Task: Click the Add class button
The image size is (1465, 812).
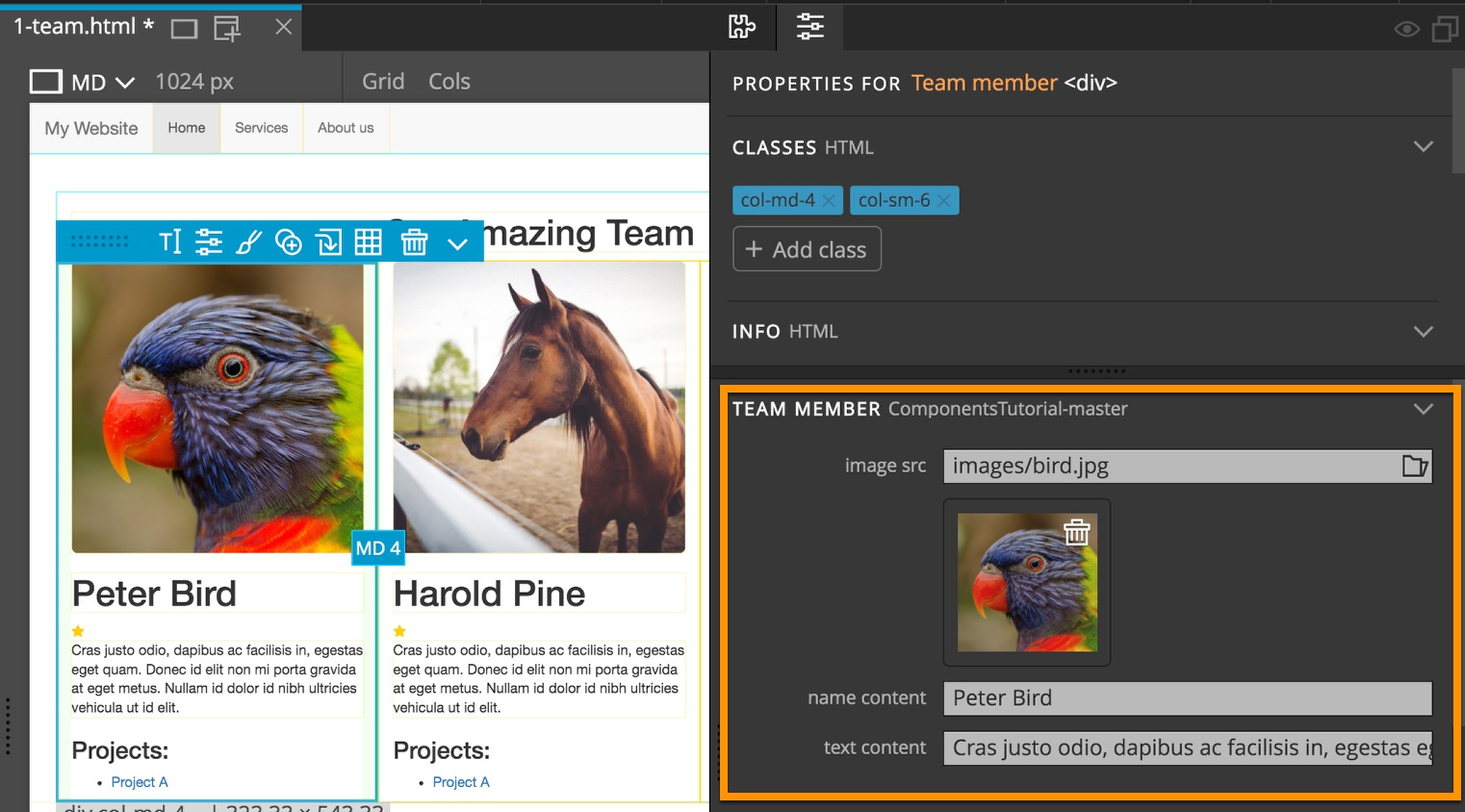Action: 807,249
